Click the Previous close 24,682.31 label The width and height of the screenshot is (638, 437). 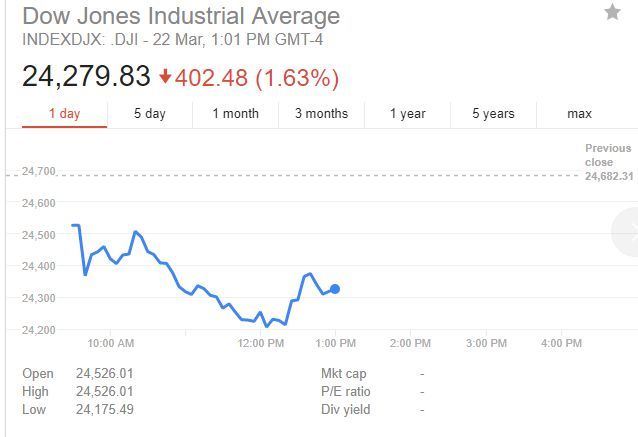pos(608,162)
